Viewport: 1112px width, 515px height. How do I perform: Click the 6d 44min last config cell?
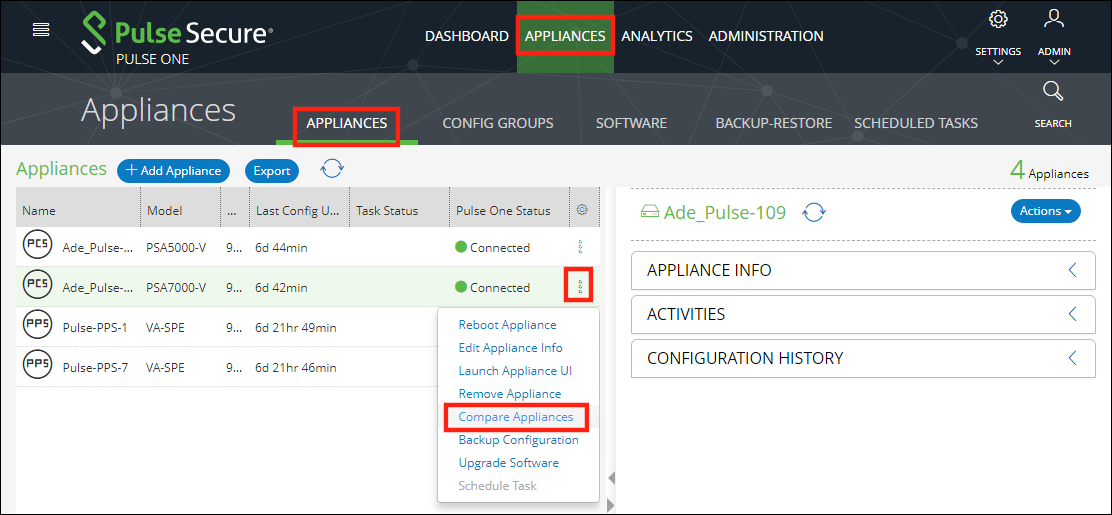281,248
